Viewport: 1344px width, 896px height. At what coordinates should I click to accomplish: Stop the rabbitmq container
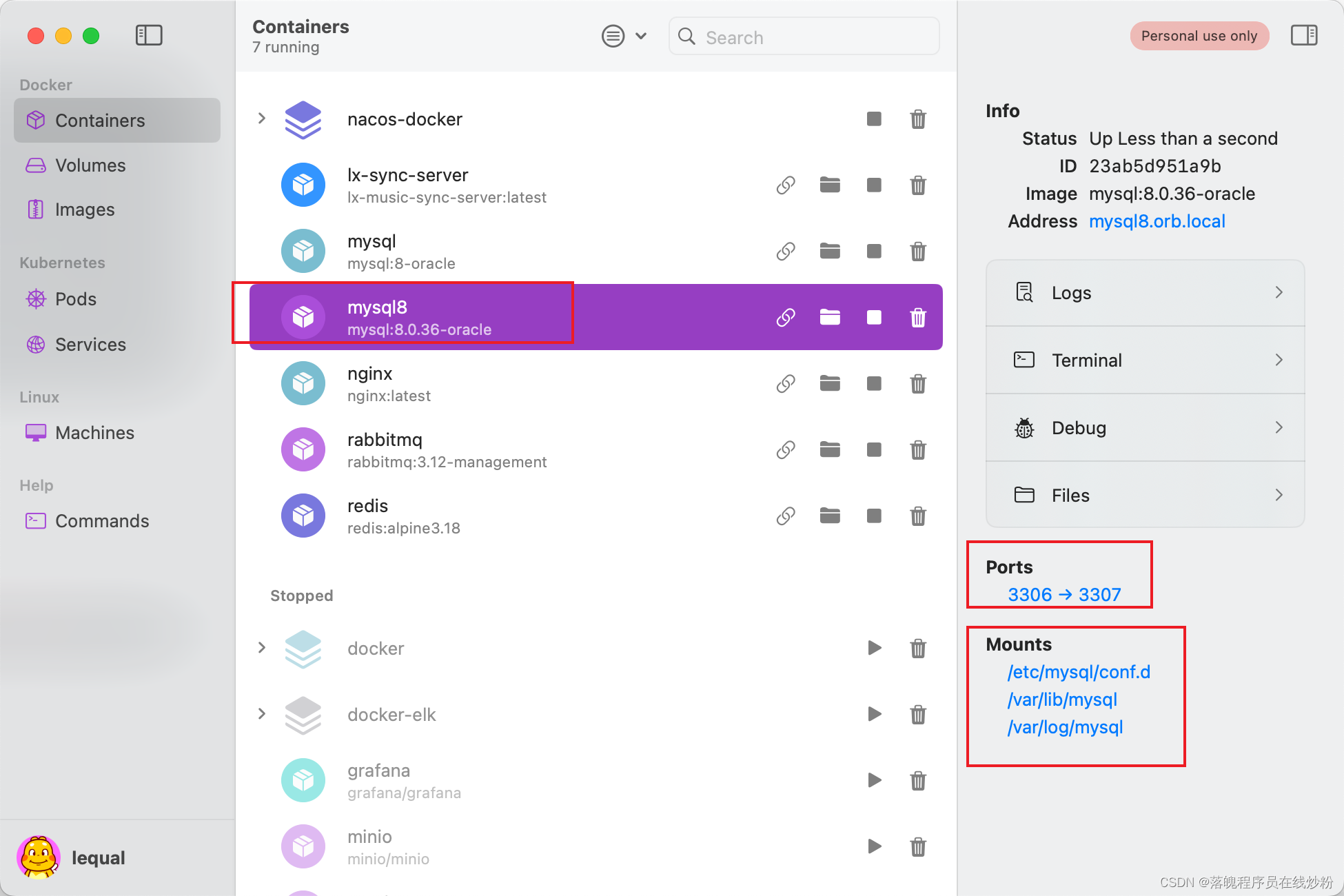click(874, 450)
